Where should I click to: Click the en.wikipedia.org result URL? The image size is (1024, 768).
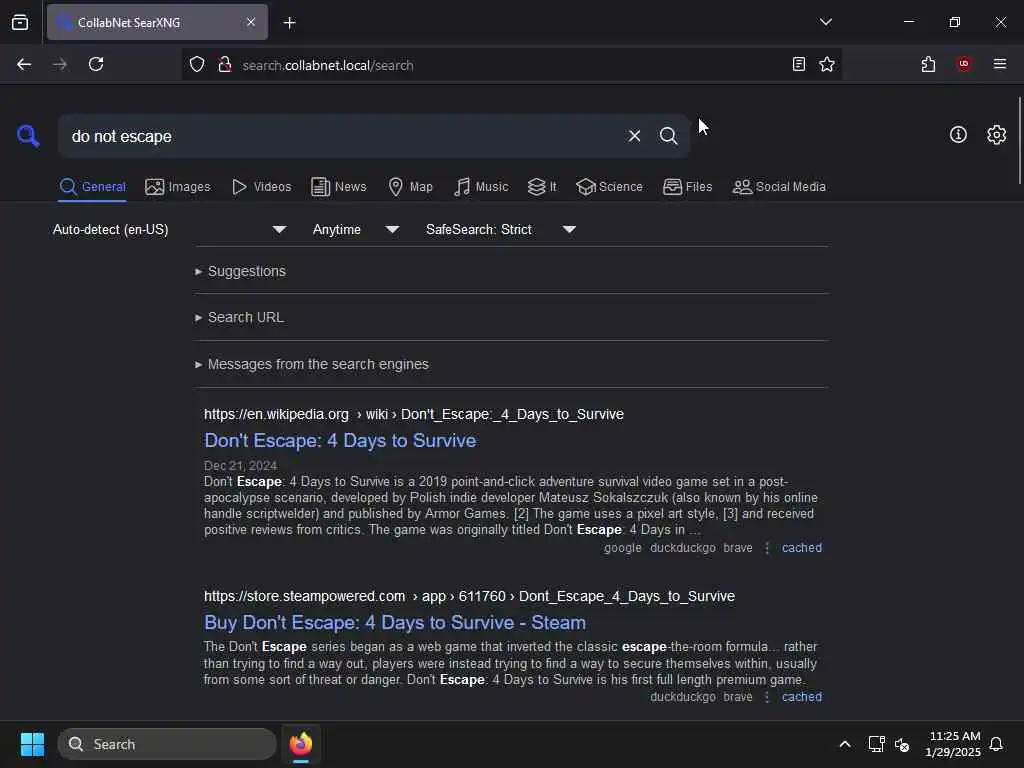pyautogui.click(x=413, y=415)
